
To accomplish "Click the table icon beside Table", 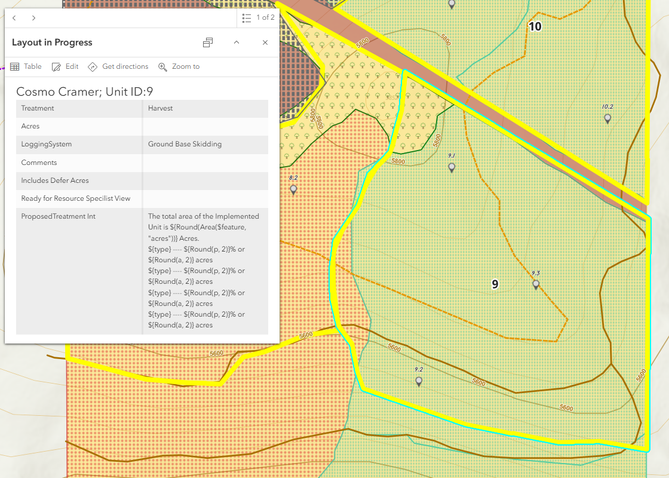I will pos(15,67).
